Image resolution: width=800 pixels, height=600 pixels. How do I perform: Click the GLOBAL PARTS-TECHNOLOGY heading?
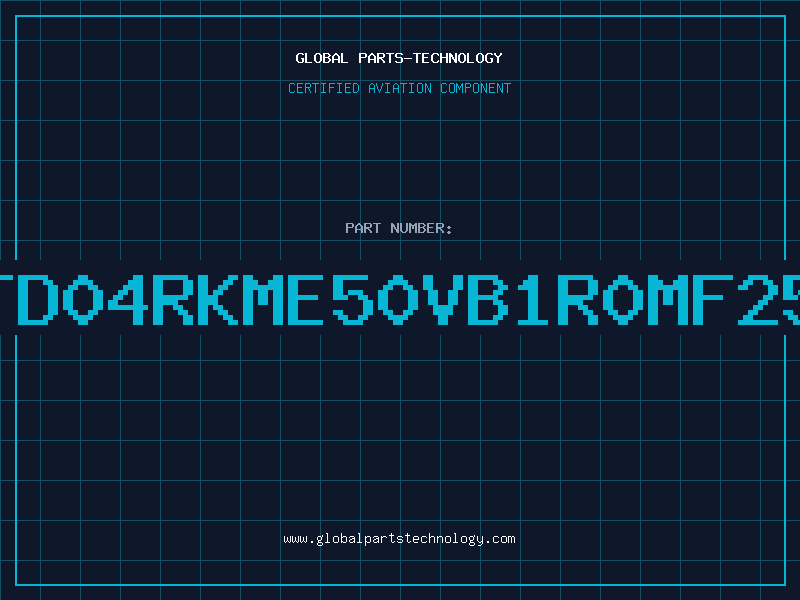pos(399,58)
